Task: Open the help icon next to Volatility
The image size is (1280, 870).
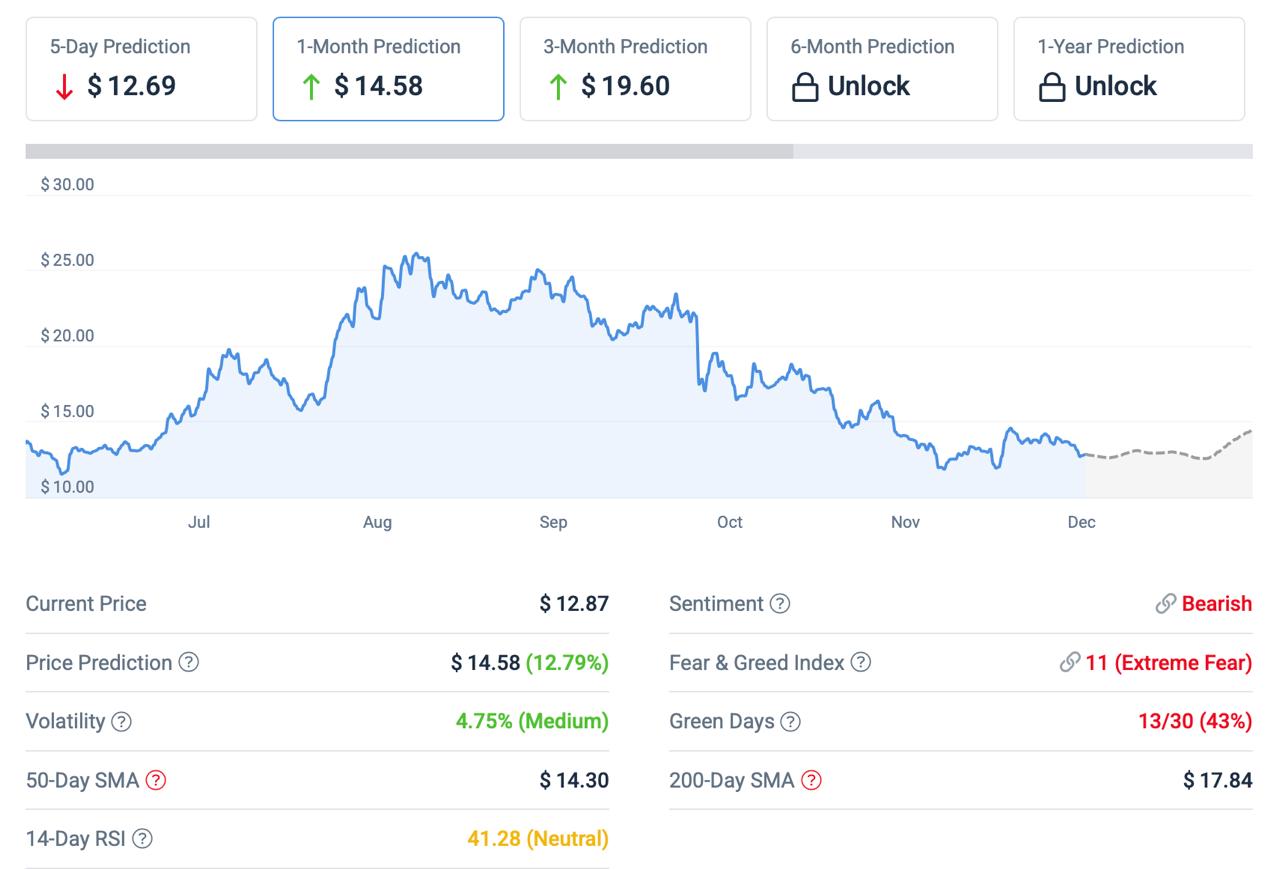Action: [x=120, y=721]
